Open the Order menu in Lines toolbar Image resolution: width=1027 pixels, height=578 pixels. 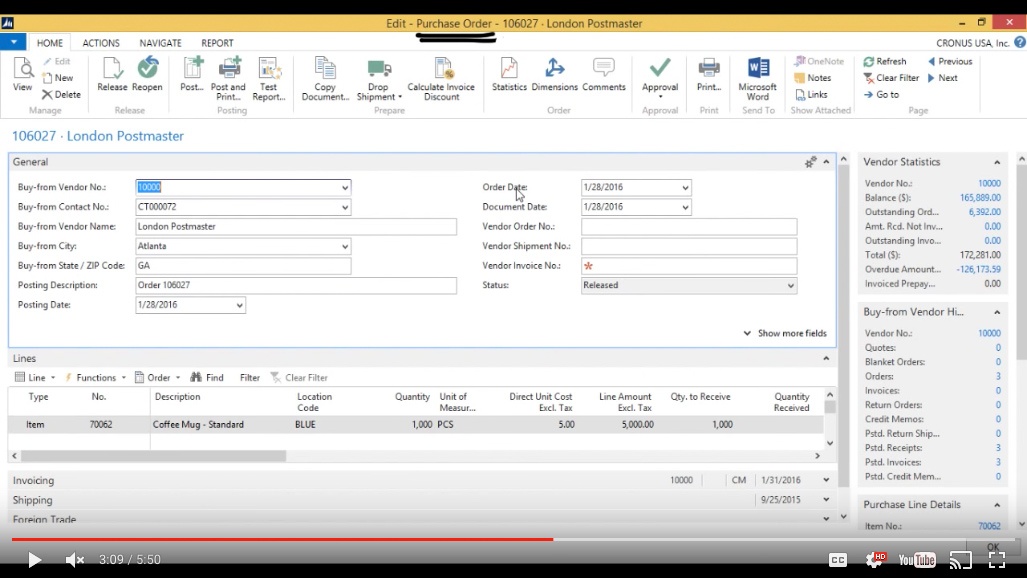click(x=158, y=377)
